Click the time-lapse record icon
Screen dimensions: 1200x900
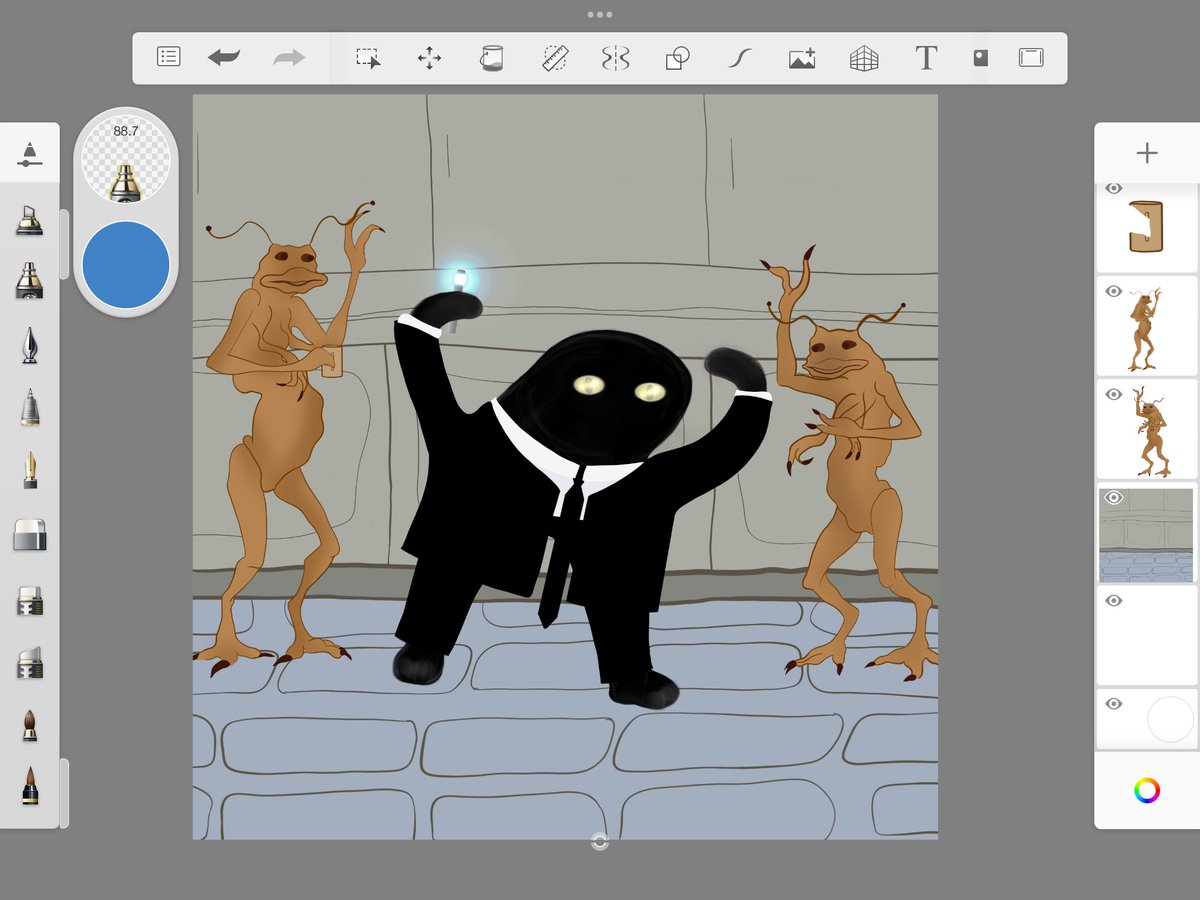point(980,58)
